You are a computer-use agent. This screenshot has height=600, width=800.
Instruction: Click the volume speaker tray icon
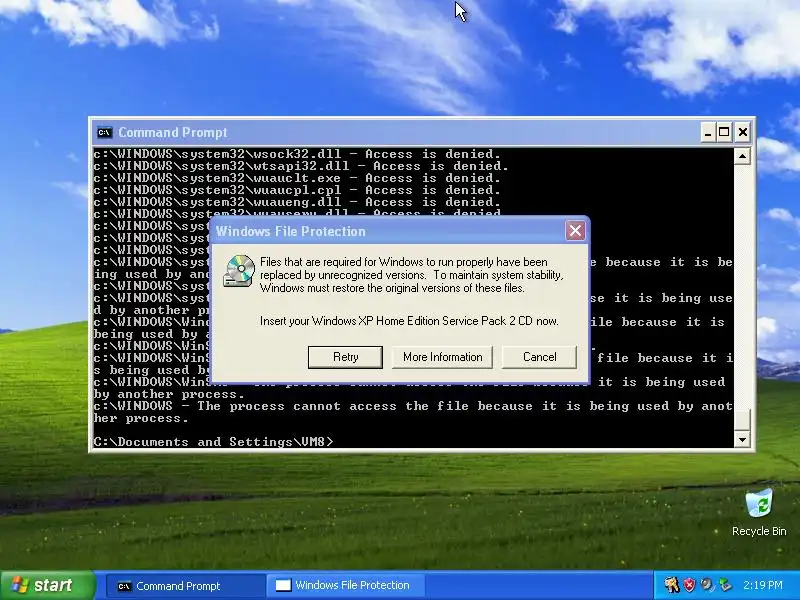click(x=707, y=585)
